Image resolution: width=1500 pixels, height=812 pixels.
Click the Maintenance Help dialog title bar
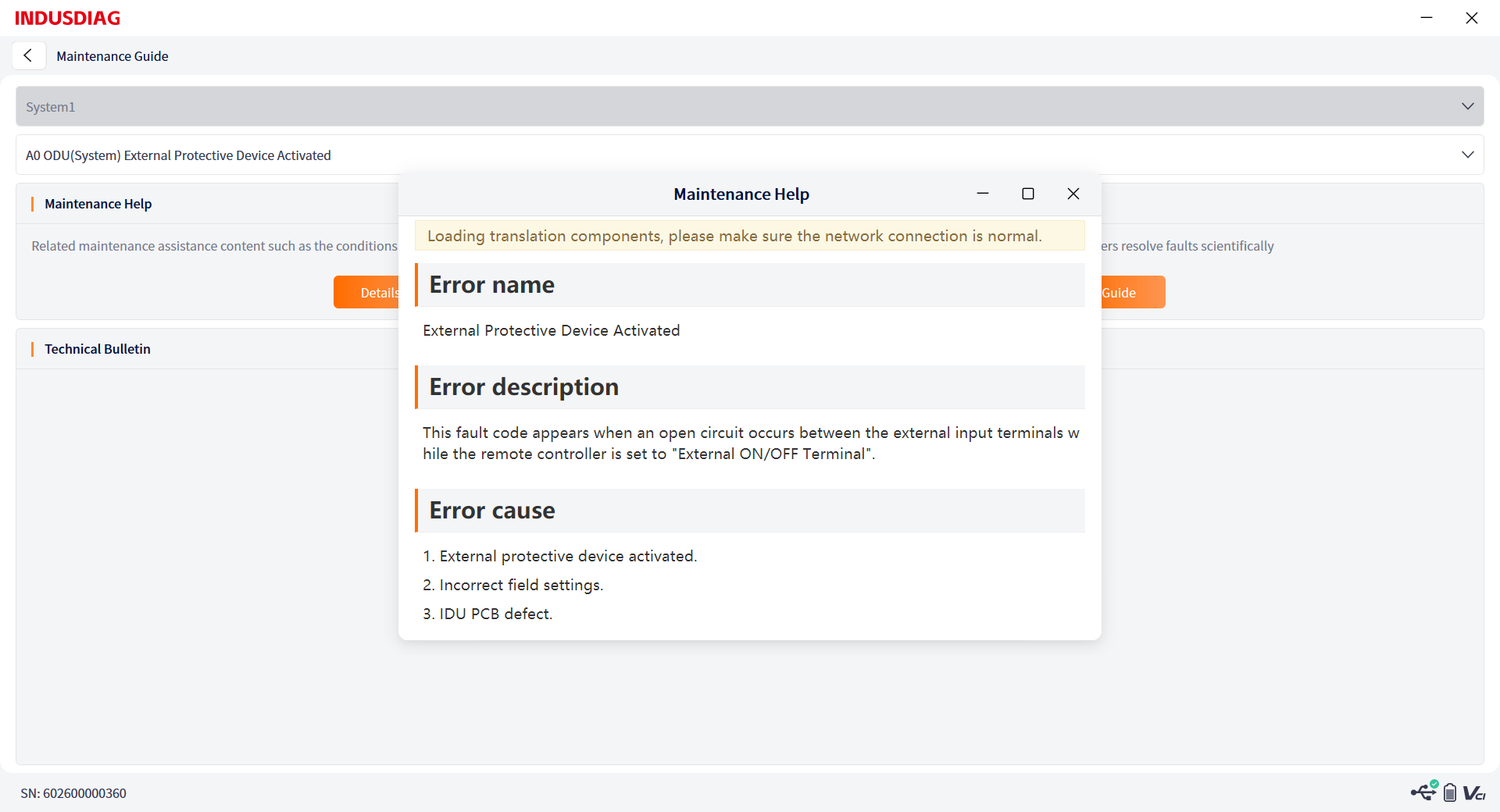[741, 194]
